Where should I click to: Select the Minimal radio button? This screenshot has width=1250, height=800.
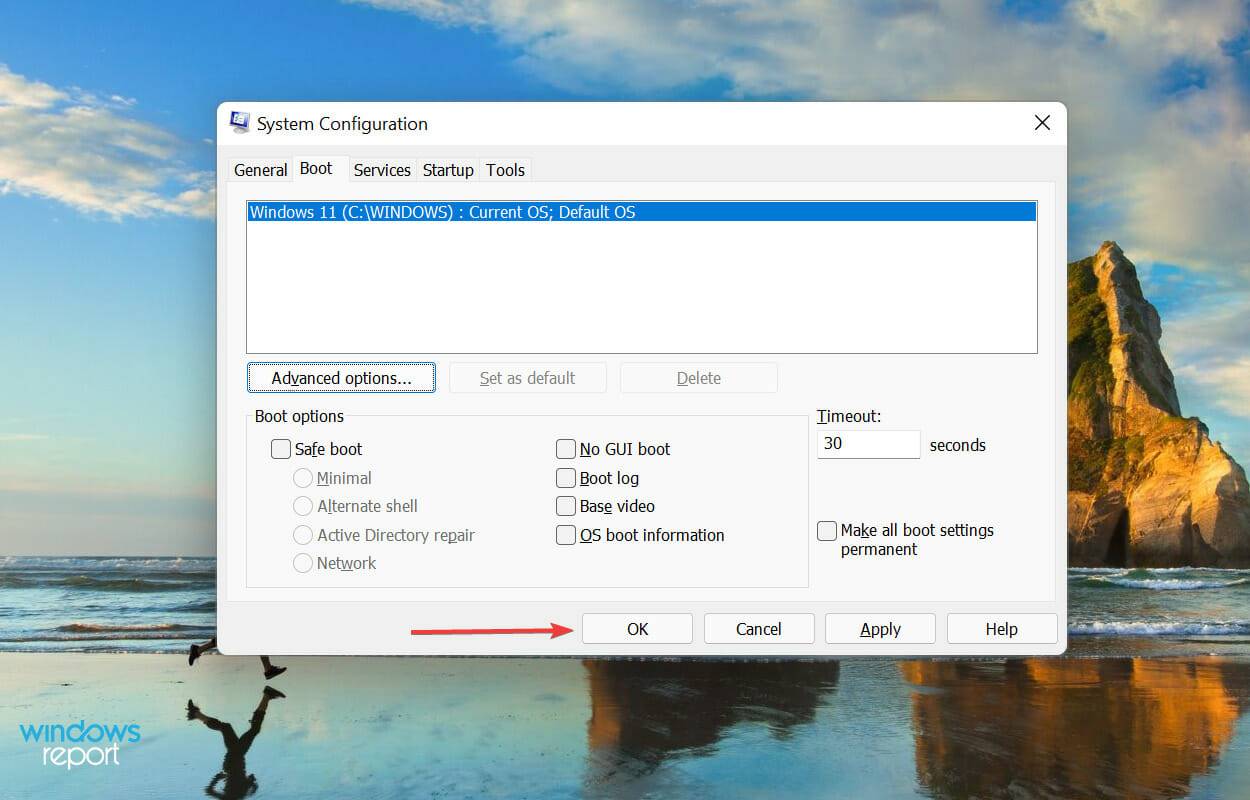tap(303, 478)
